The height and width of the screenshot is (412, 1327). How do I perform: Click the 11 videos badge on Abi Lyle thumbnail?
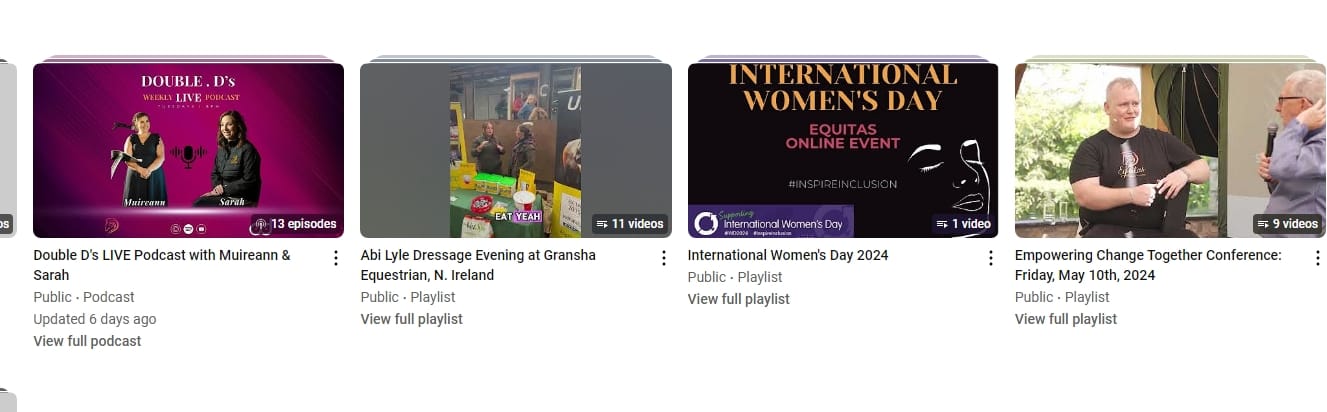629,224
